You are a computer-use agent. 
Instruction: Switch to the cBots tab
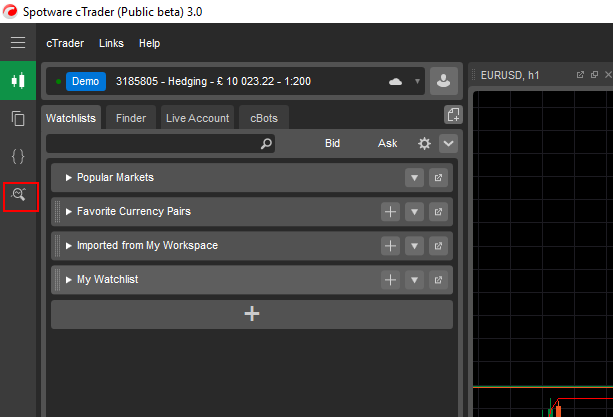[x=264, y=118]
